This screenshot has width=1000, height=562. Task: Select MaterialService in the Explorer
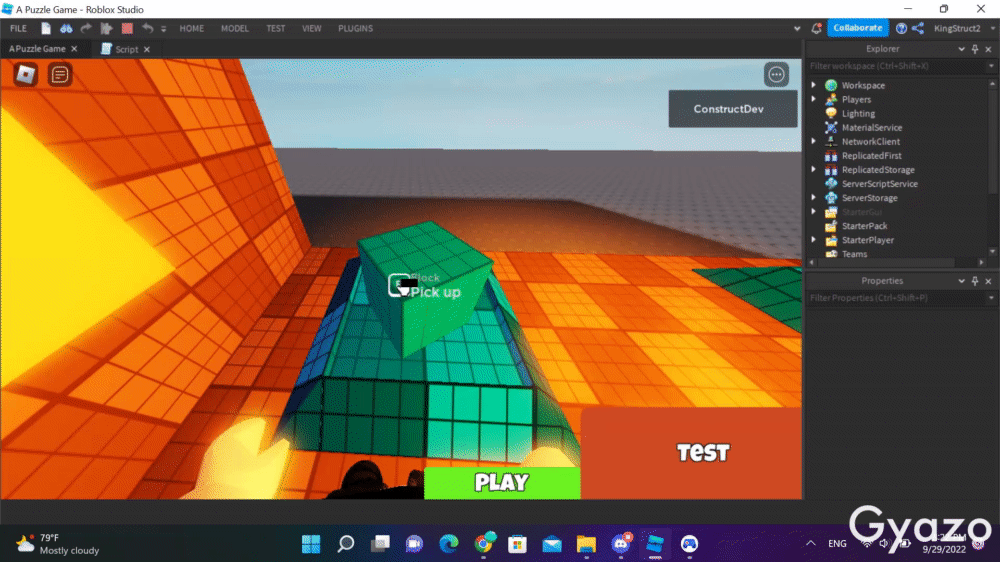[871, 128]
